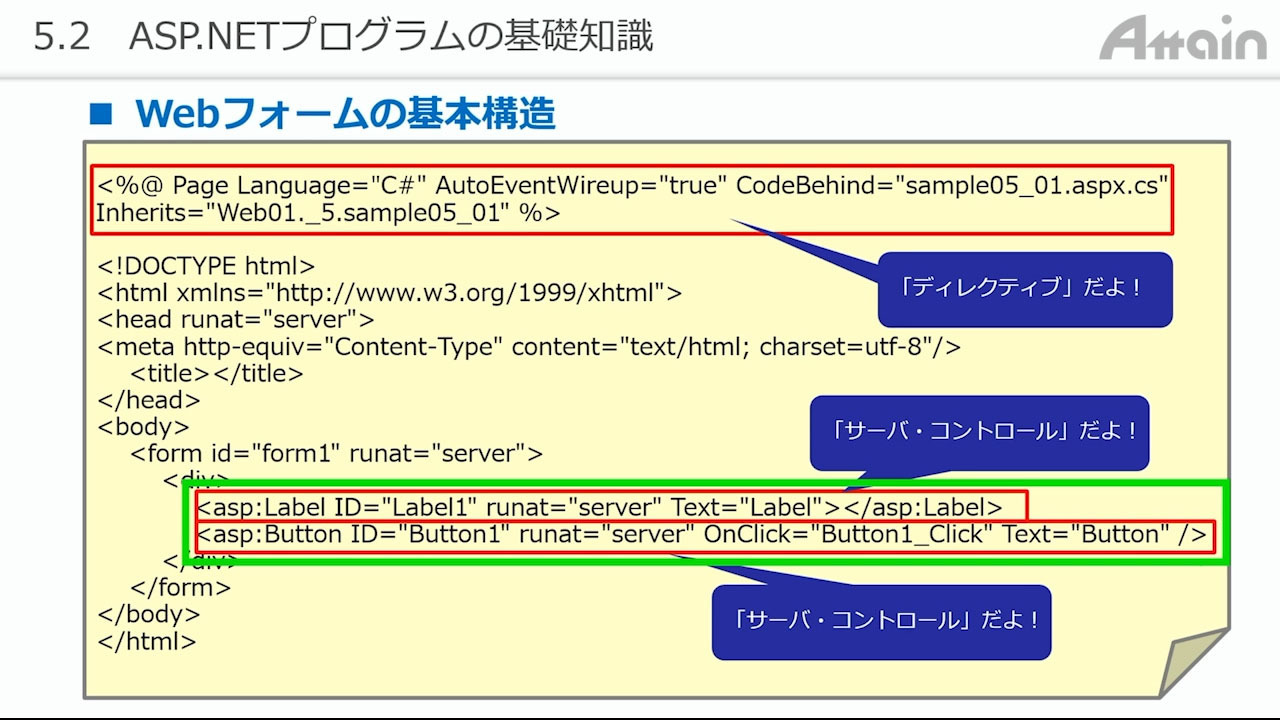Click the サーバ・コントロール callout pointing at the asp:Label line

pyautogui.click(x=979, y=433)
